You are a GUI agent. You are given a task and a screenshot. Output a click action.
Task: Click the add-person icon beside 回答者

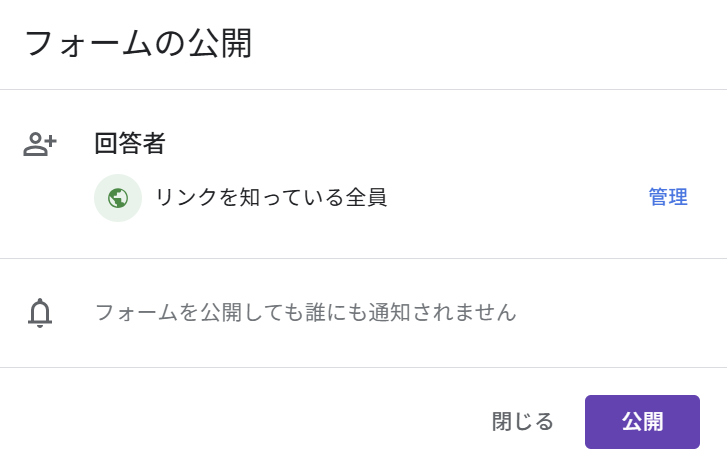point(40,144)
